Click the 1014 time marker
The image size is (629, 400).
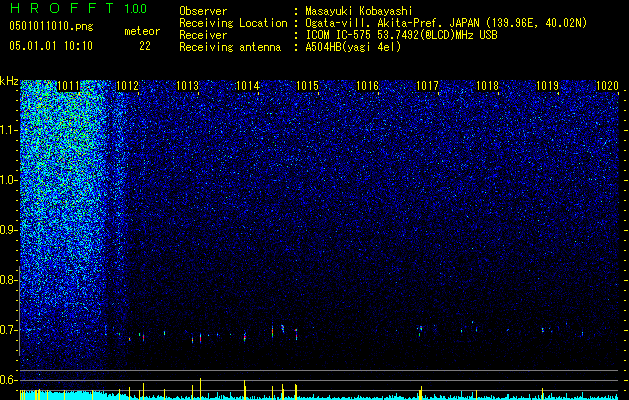tap(248, 85)
